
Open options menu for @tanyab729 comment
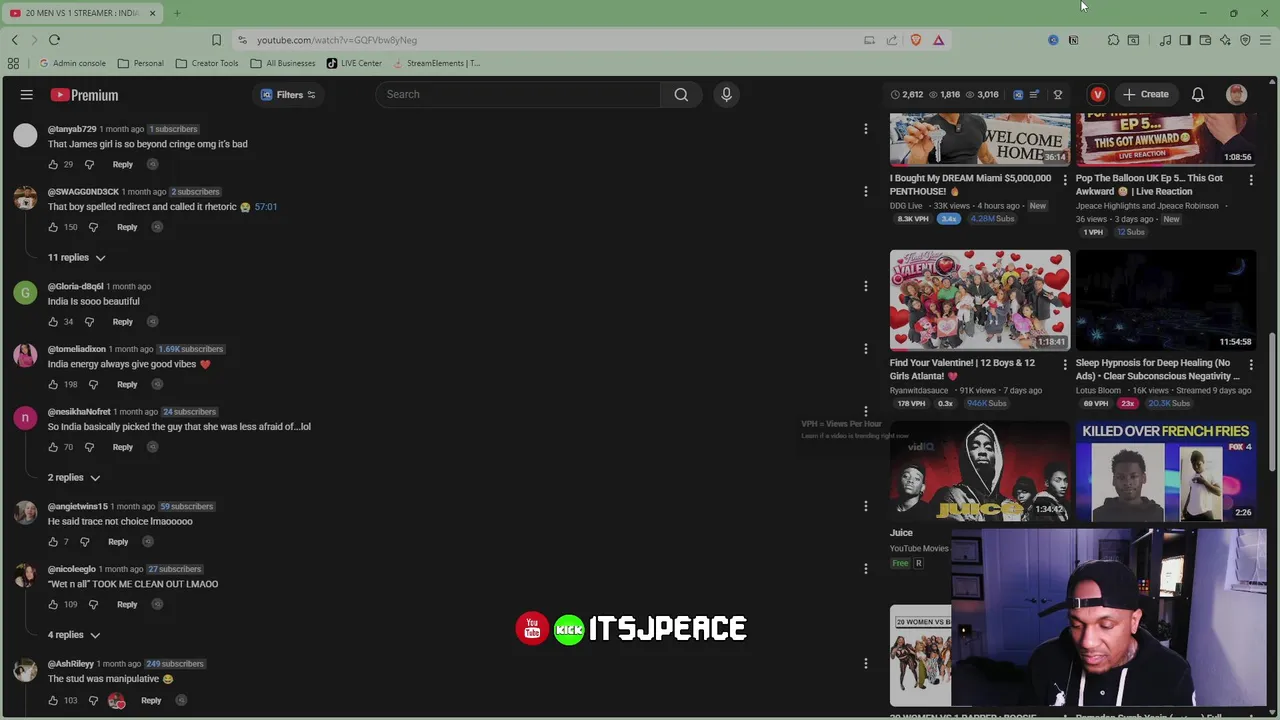(865, 129)
